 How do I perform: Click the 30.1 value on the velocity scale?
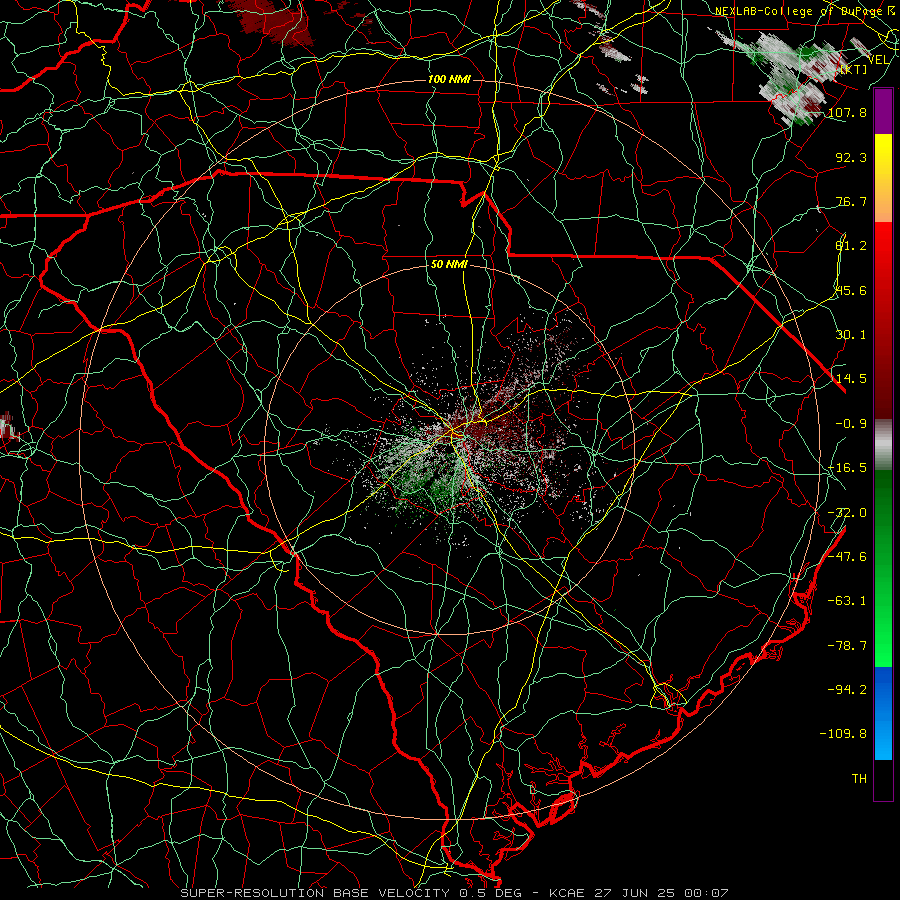(x=851, y=335)
